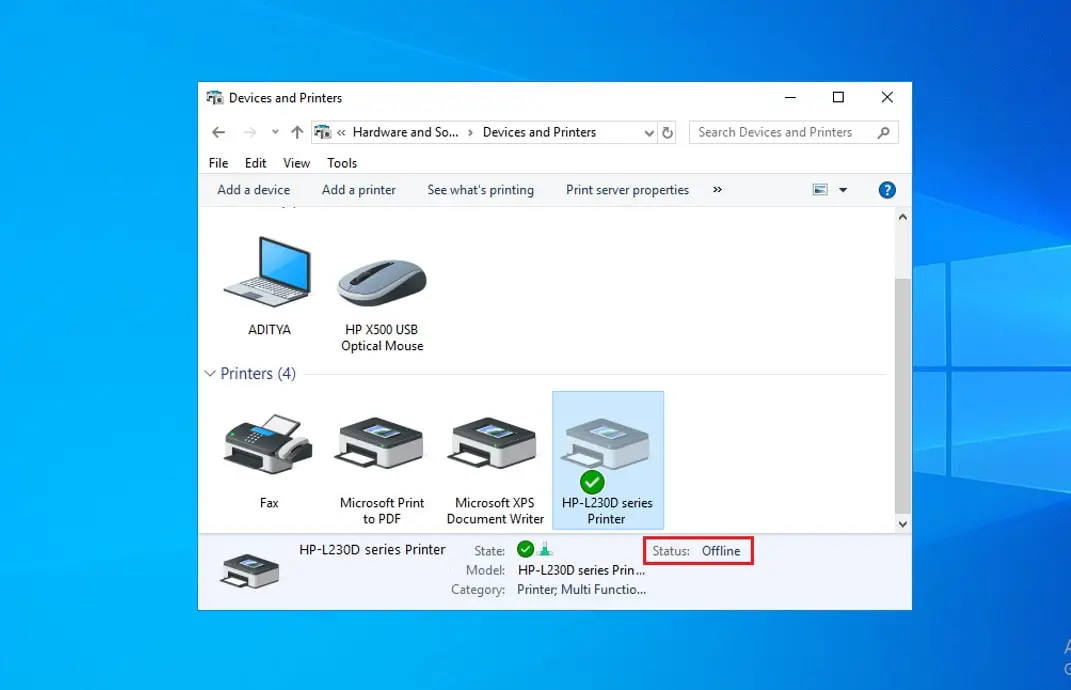Click the shared network state icon
Screen dimensions: 1071x690
[x=545, y=549]
